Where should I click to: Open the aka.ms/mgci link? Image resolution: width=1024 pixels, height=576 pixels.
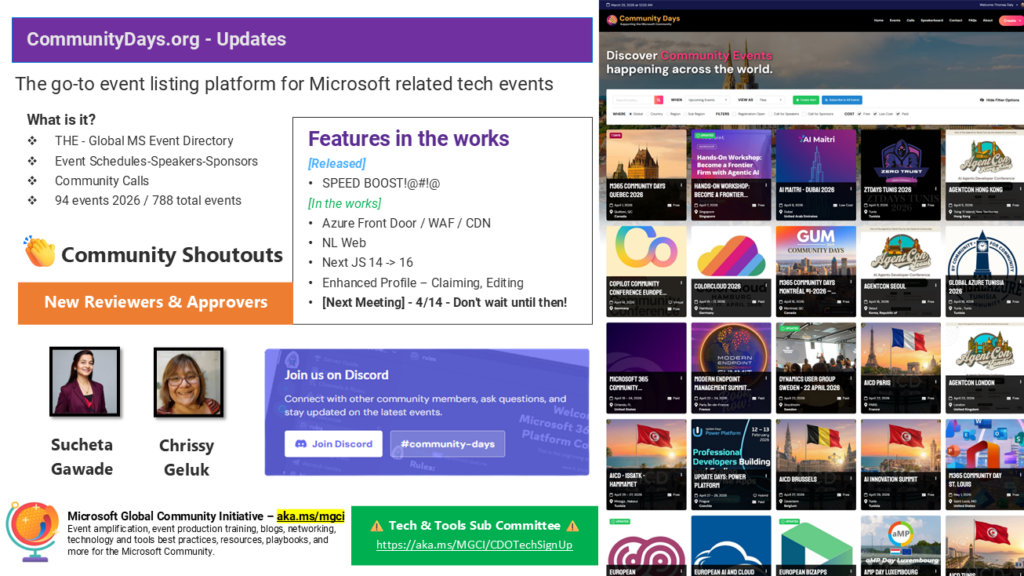click(x=310, y=516)
